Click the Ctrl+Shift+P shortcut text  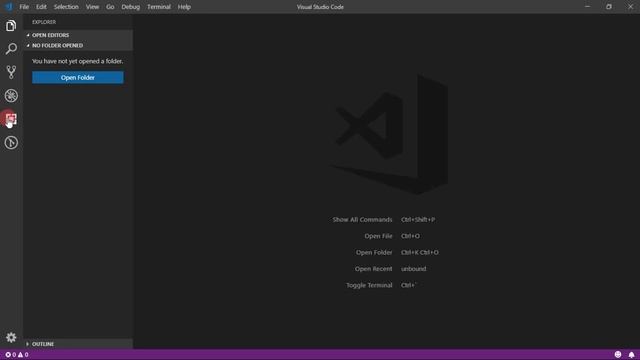[418, 220]
